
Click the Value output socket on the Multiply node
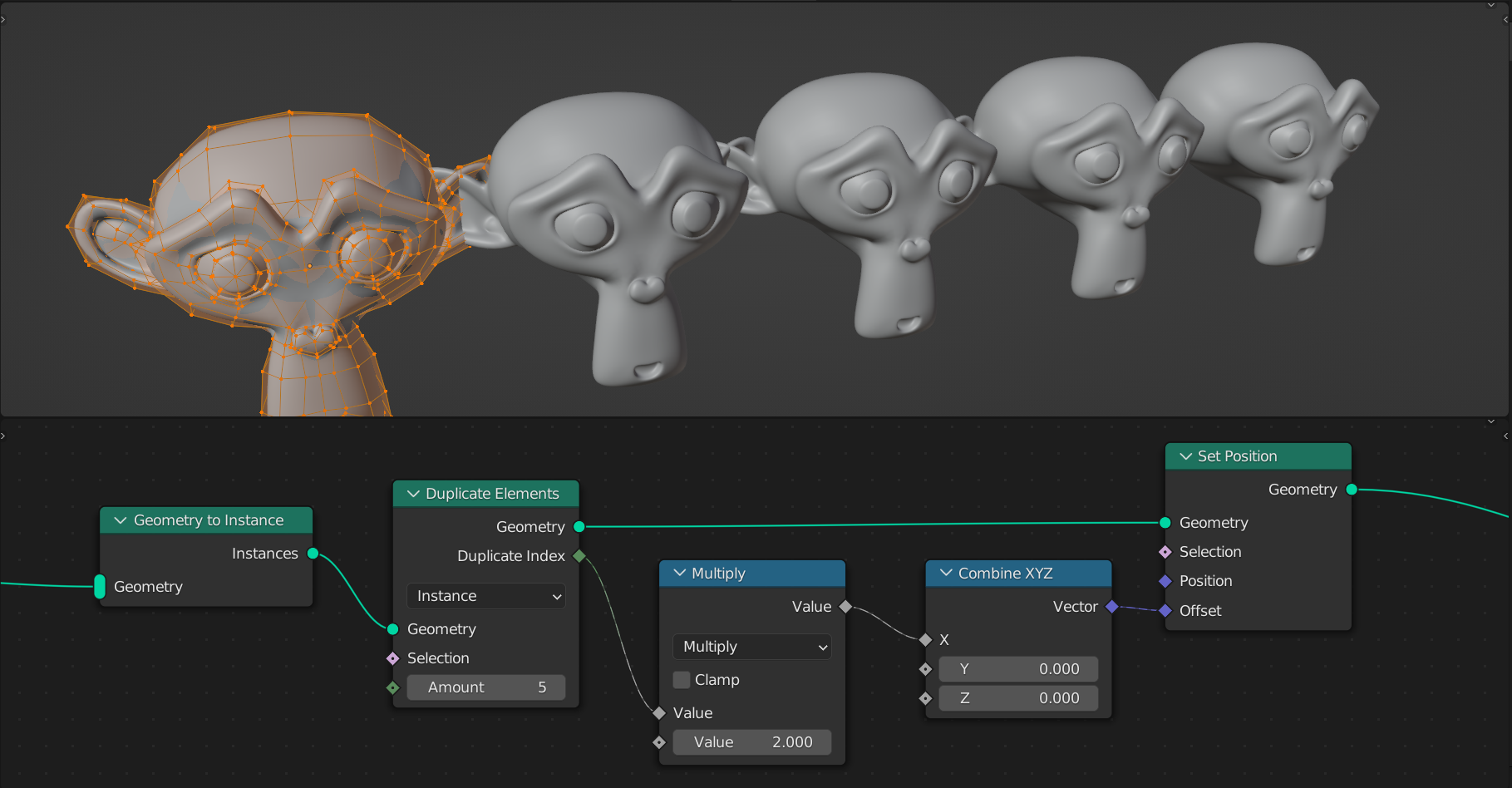845,606
